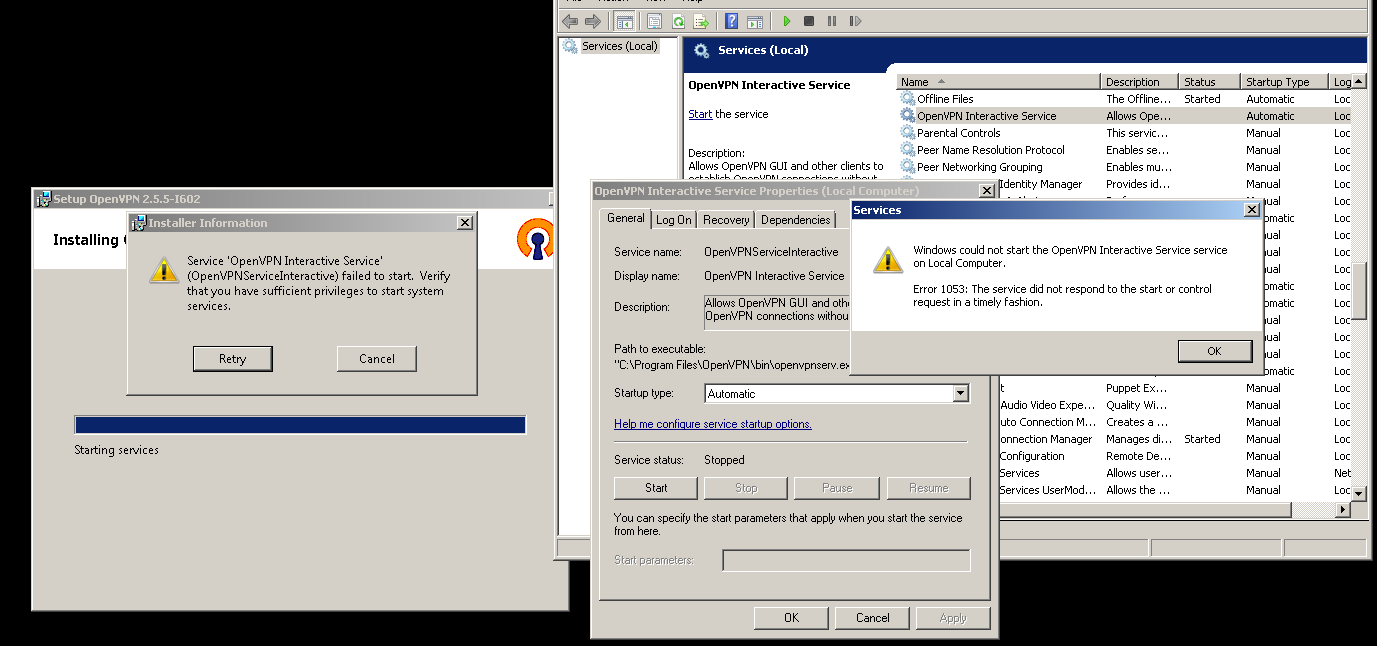1377x646 pixels.
Task: Click OK in the Services error dialog
Action: click(1214, 351)
